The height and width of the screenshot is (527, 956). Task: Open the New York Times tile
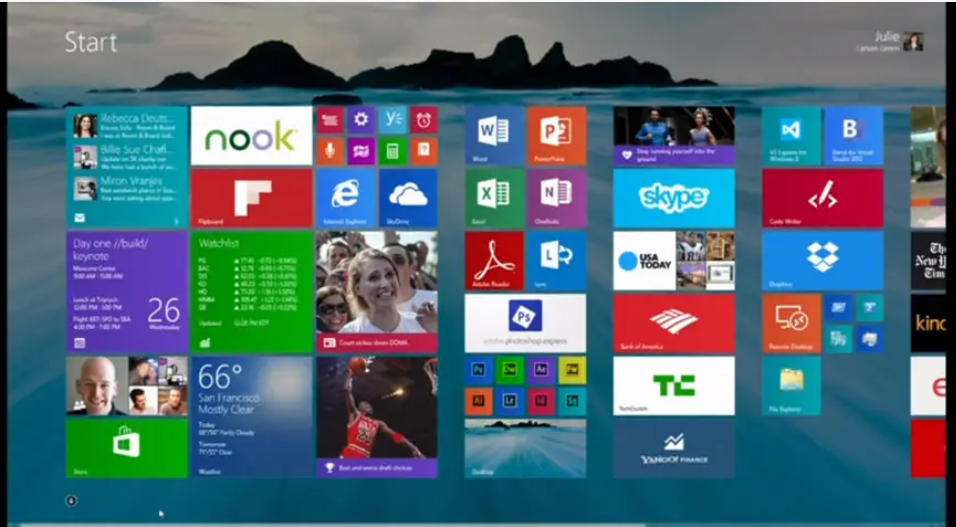pos(929,260)
